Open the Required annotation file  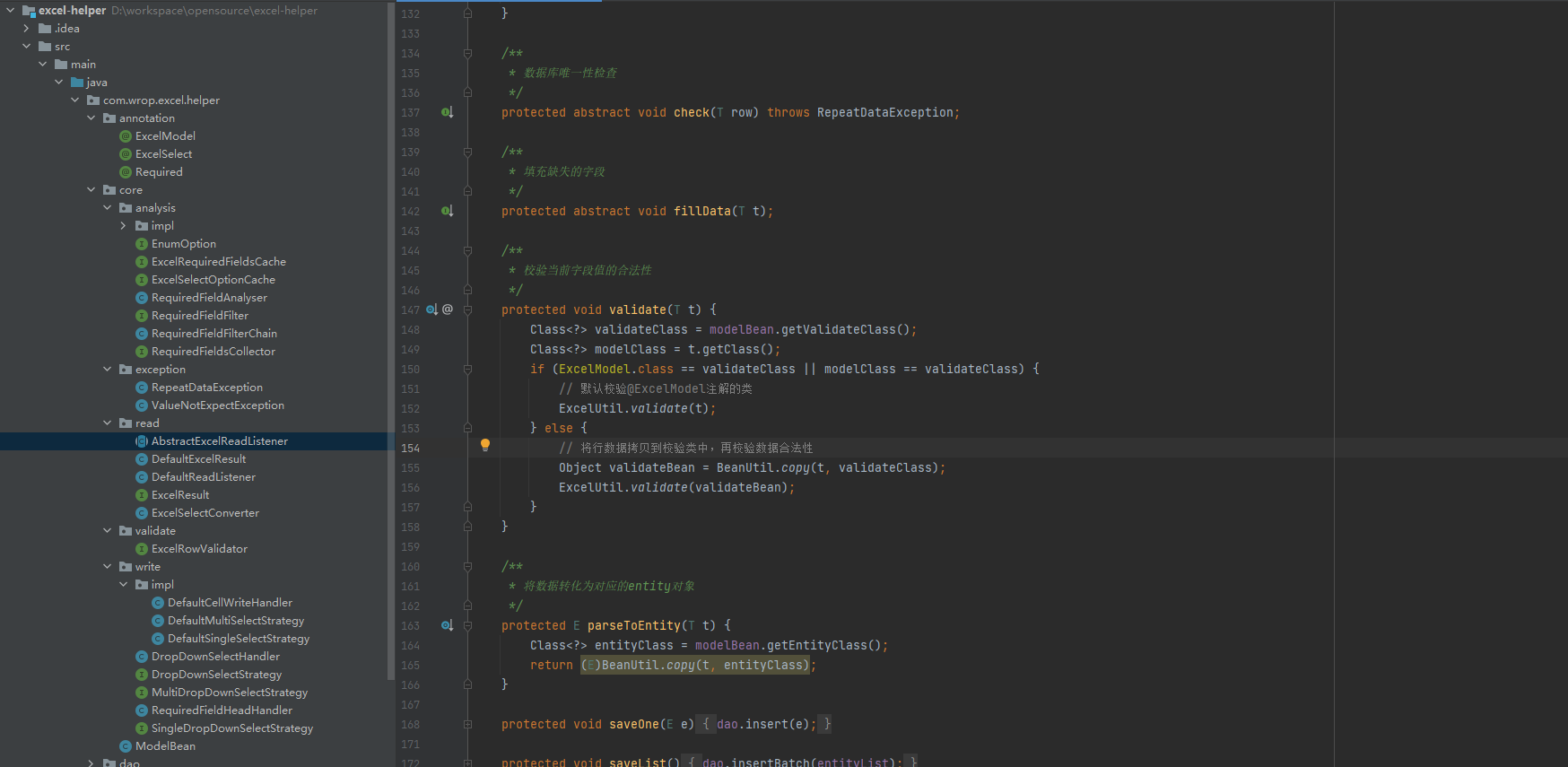click(x=159, y=172)
